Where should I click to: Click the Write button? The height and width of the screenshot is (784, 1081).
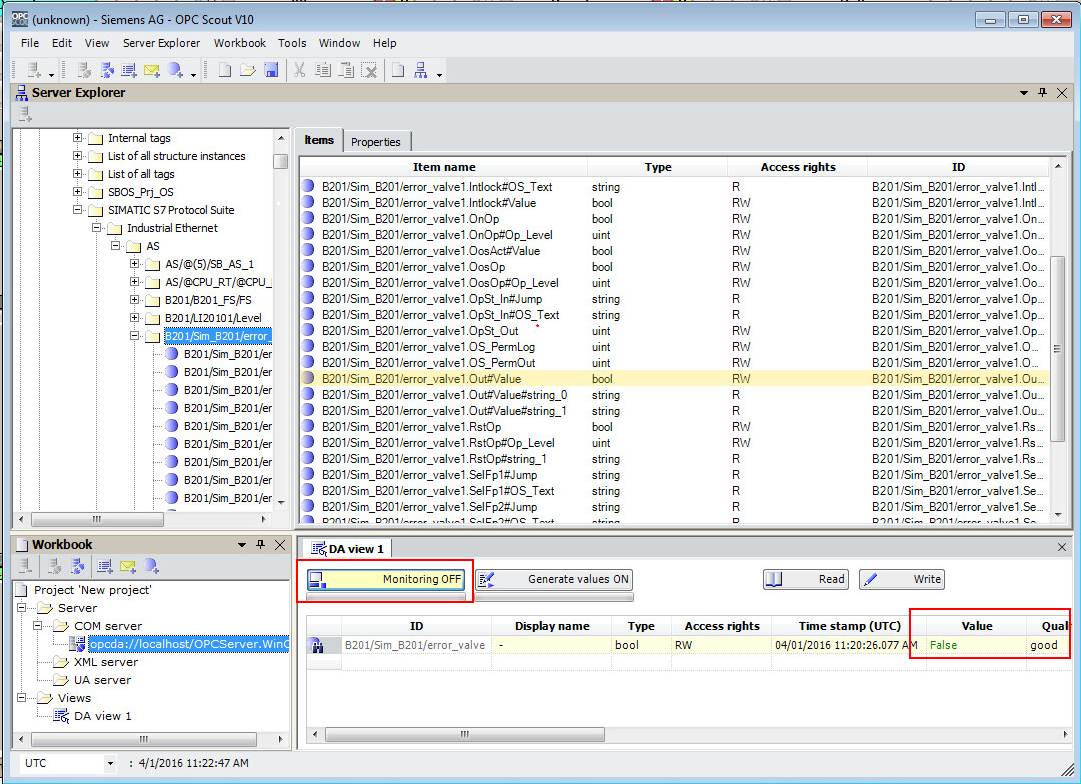pyautogui.click(x=901, y=579)
